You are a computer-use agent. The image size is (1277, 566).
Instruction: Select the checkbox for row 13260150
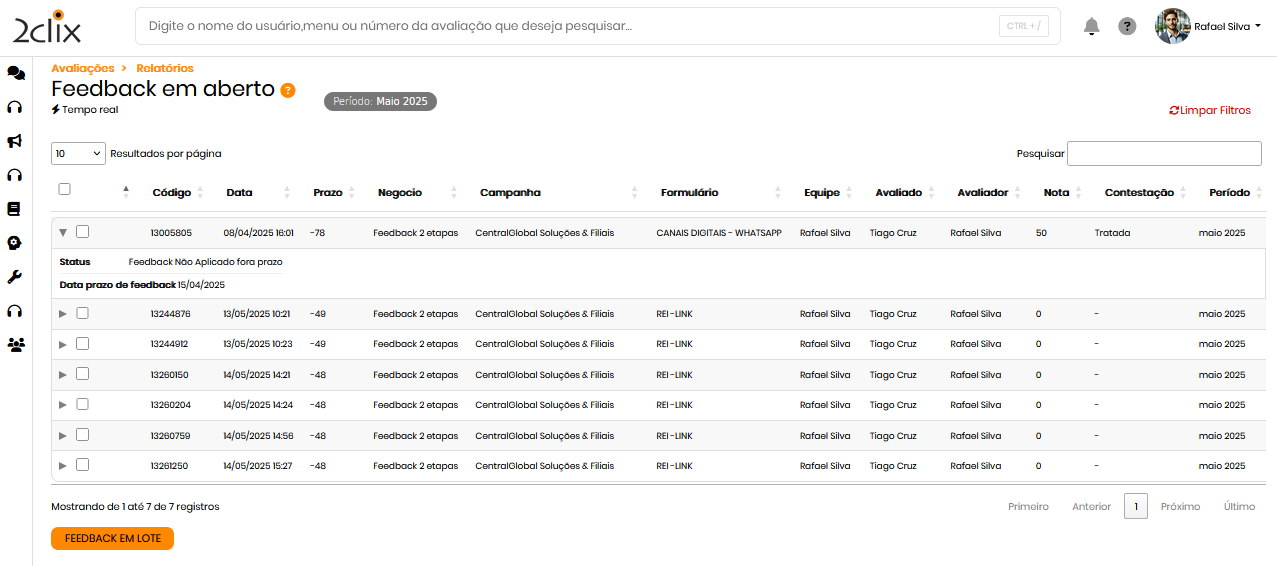83,374
